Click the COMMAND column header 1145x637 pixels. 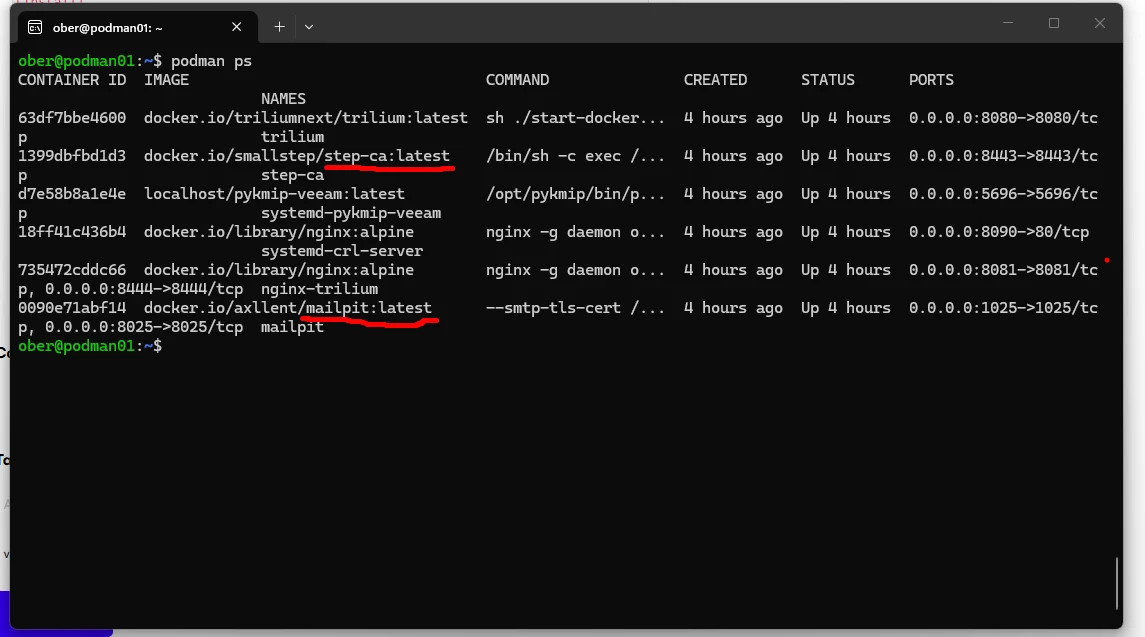[518, 80]
